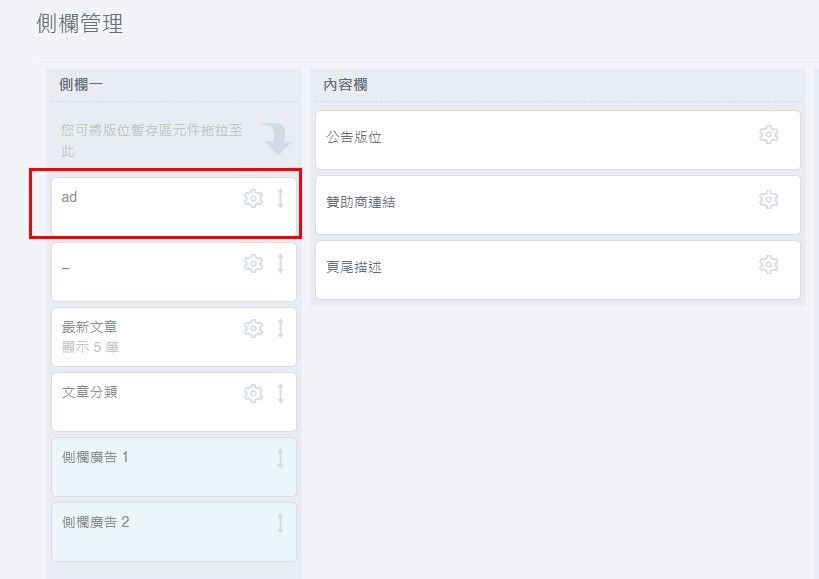Image resolution: width=819 pixels, height=579 pixels.
Task: Open gear settings for the dash widget
Action: [253, 264]
